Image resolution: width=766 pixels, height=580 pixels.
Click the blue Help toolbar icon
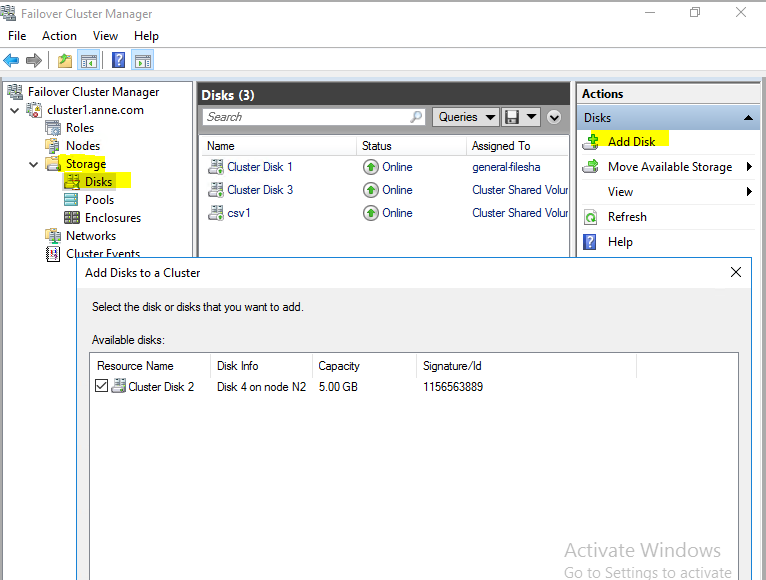click(x=118, y=61)
